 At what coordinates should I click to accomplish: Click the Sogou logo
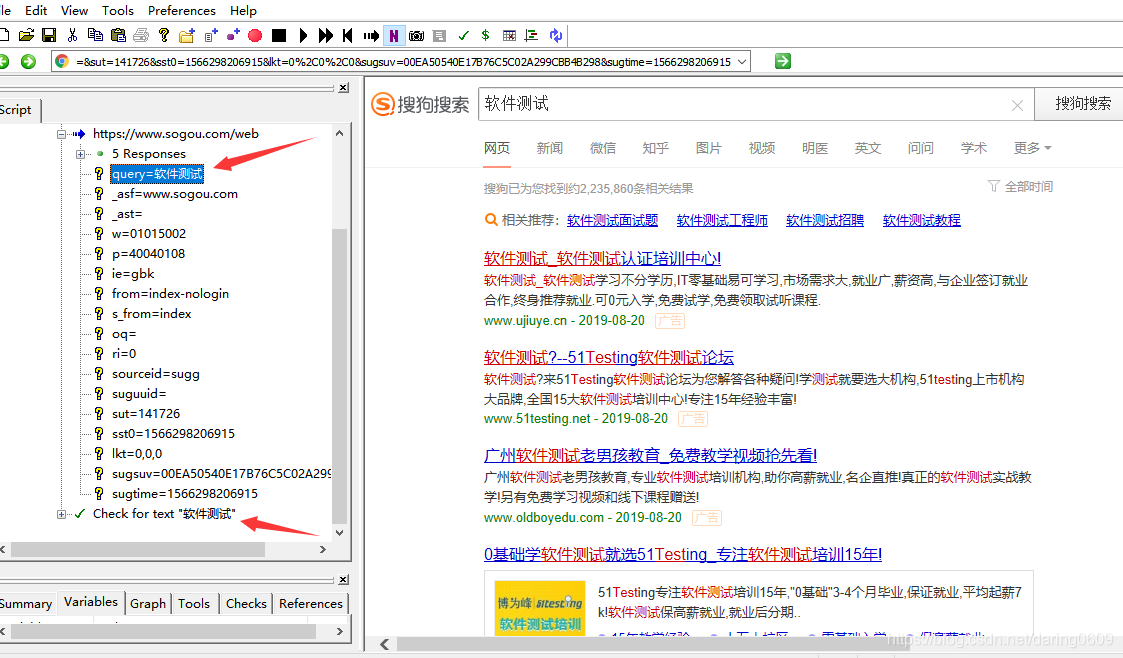[x=420, y=105]
